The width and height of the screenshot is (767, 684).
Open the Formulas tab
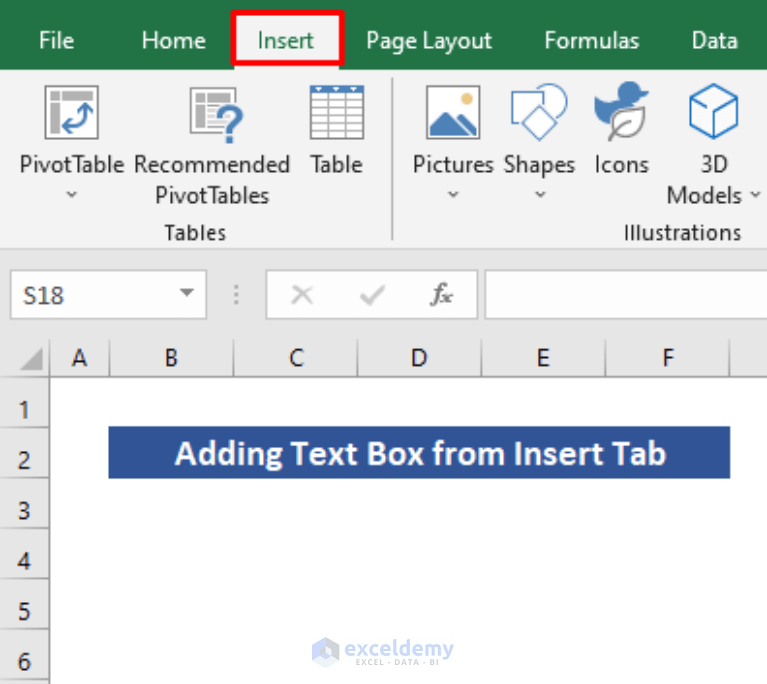[592, 41]
